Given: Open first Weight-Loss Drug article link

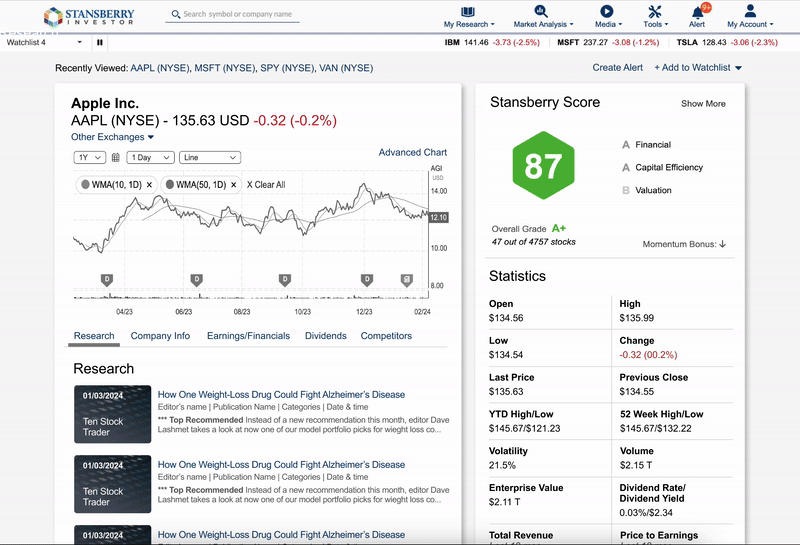Looking at the screenshot, I should click(x=281, y=394).
